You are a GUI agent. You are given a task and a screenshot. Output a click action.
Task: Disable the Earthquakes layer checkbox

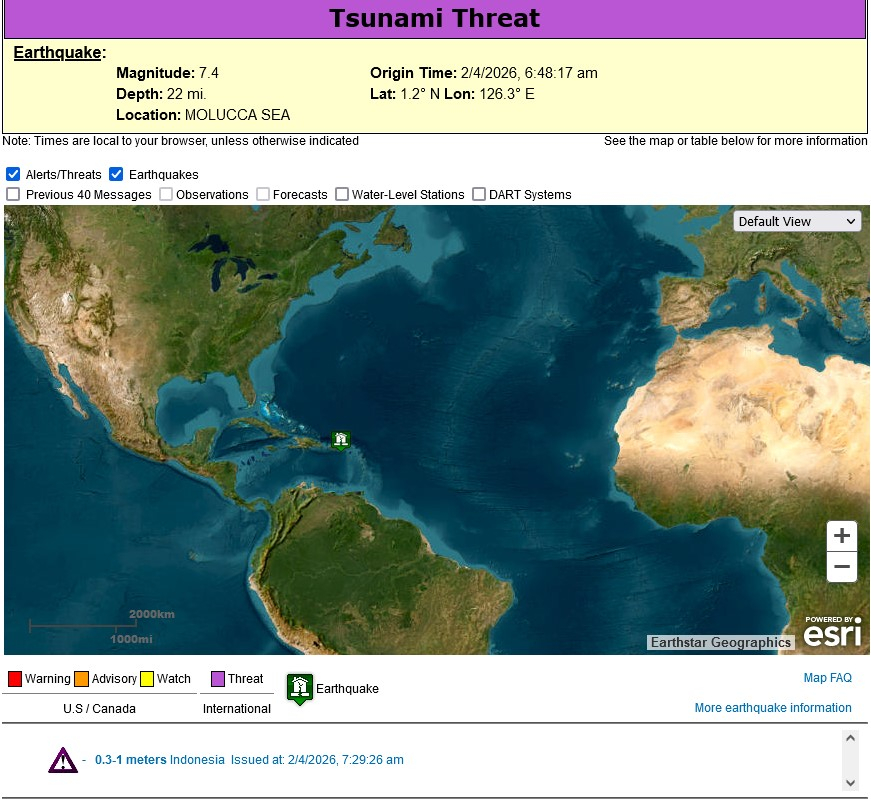click(116, 174)
